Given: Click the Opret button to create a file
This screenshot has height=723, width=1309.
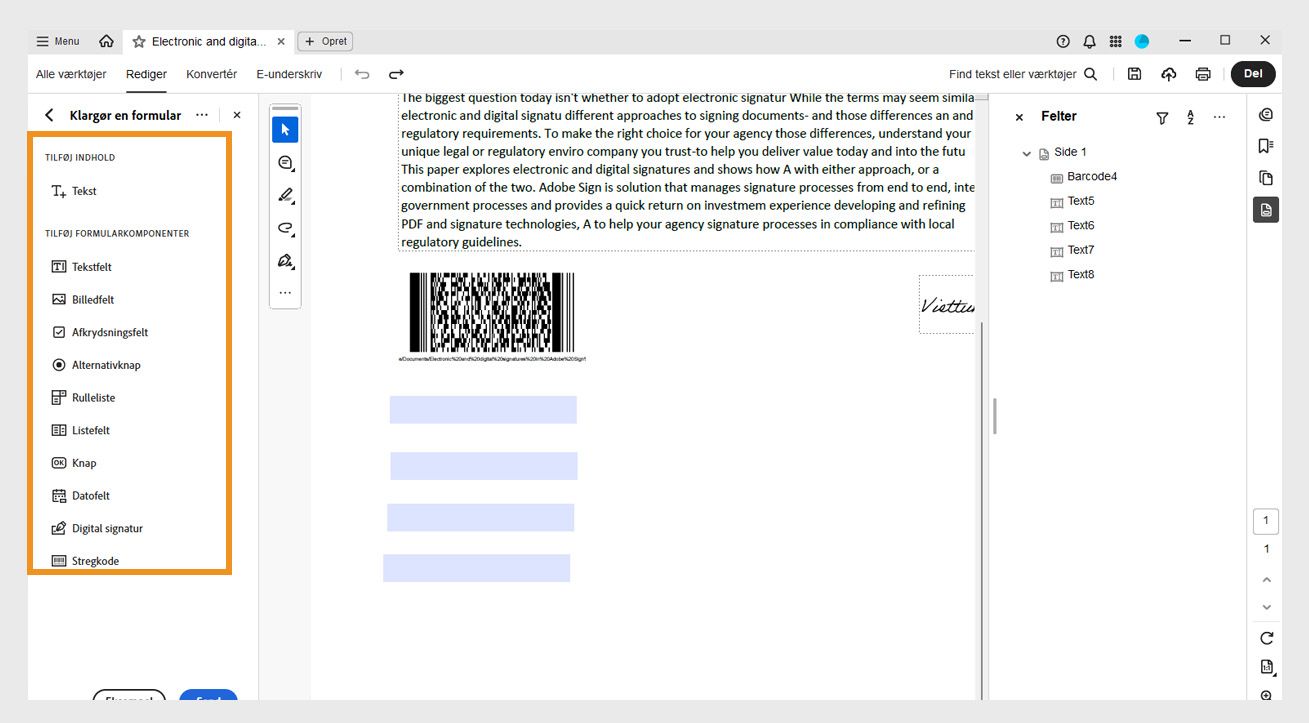Looking at the screenshot, I should click(326, 41).
